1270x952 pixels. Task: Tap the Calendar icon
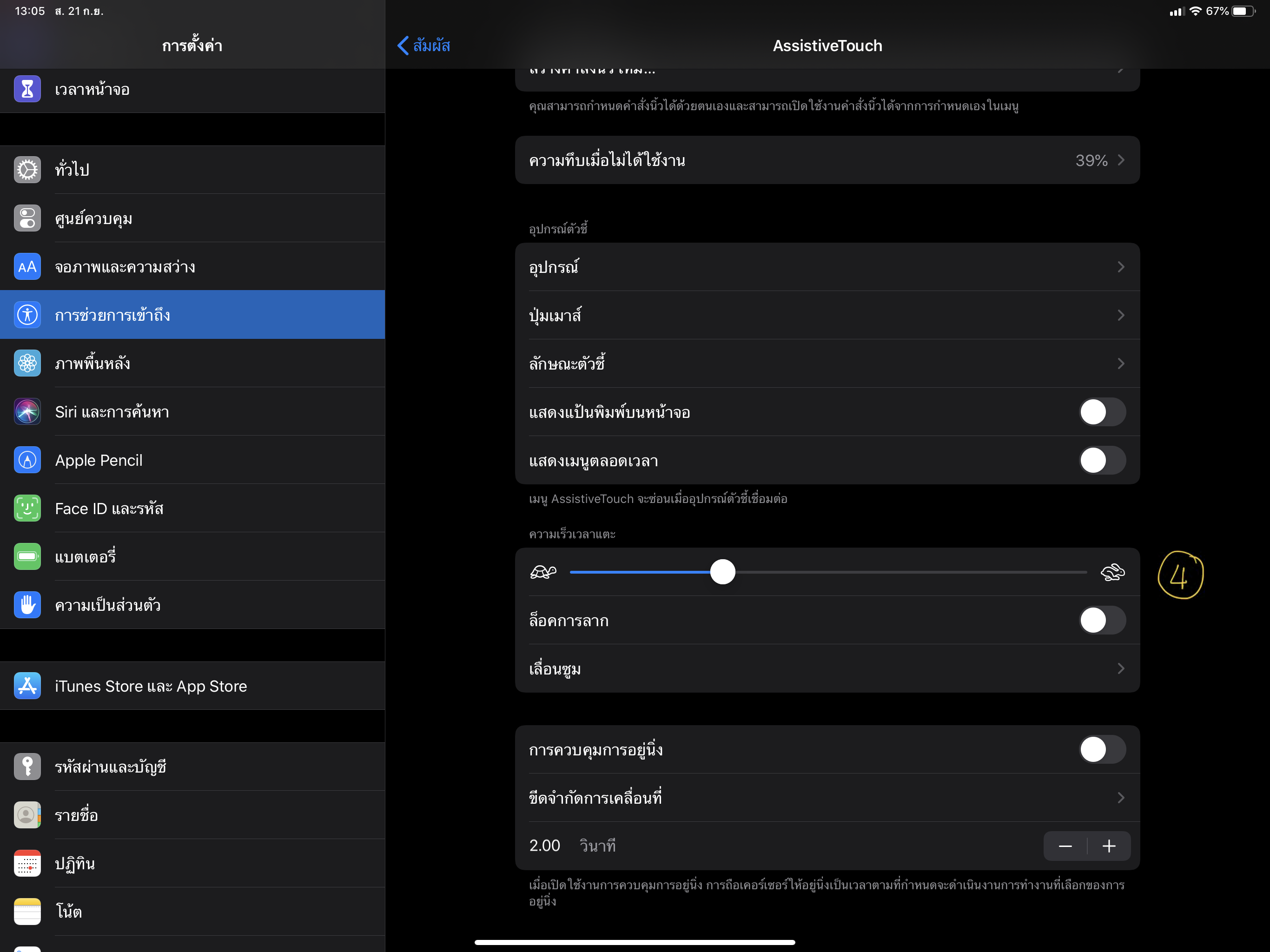[27, 863]
